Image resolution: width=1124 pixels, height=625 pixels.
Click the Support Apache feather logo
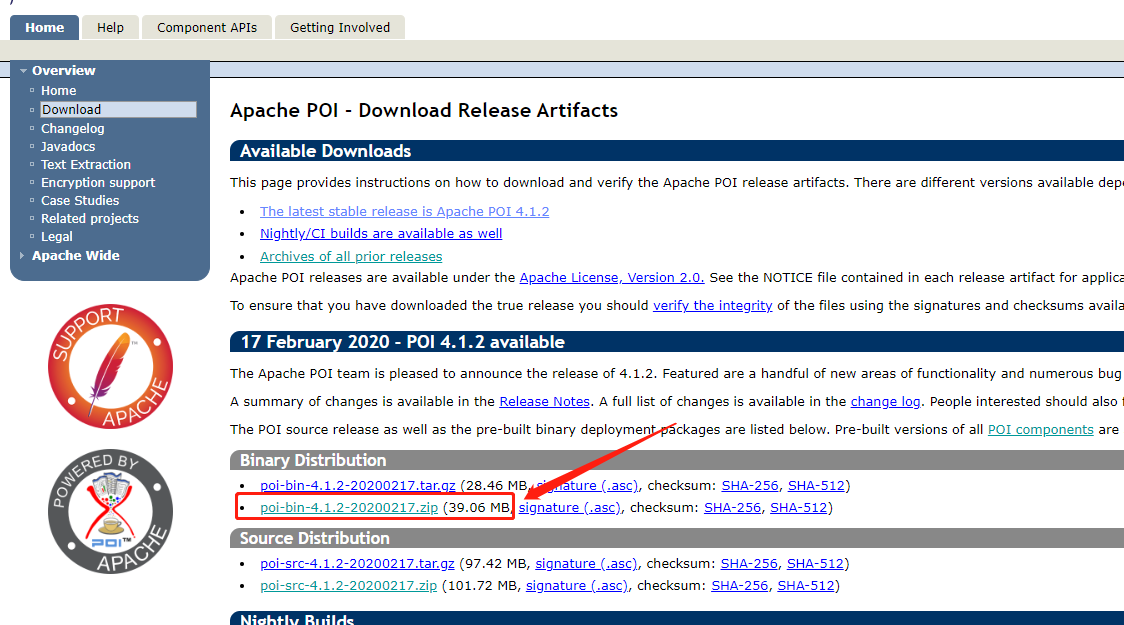(x=110, y=366)
